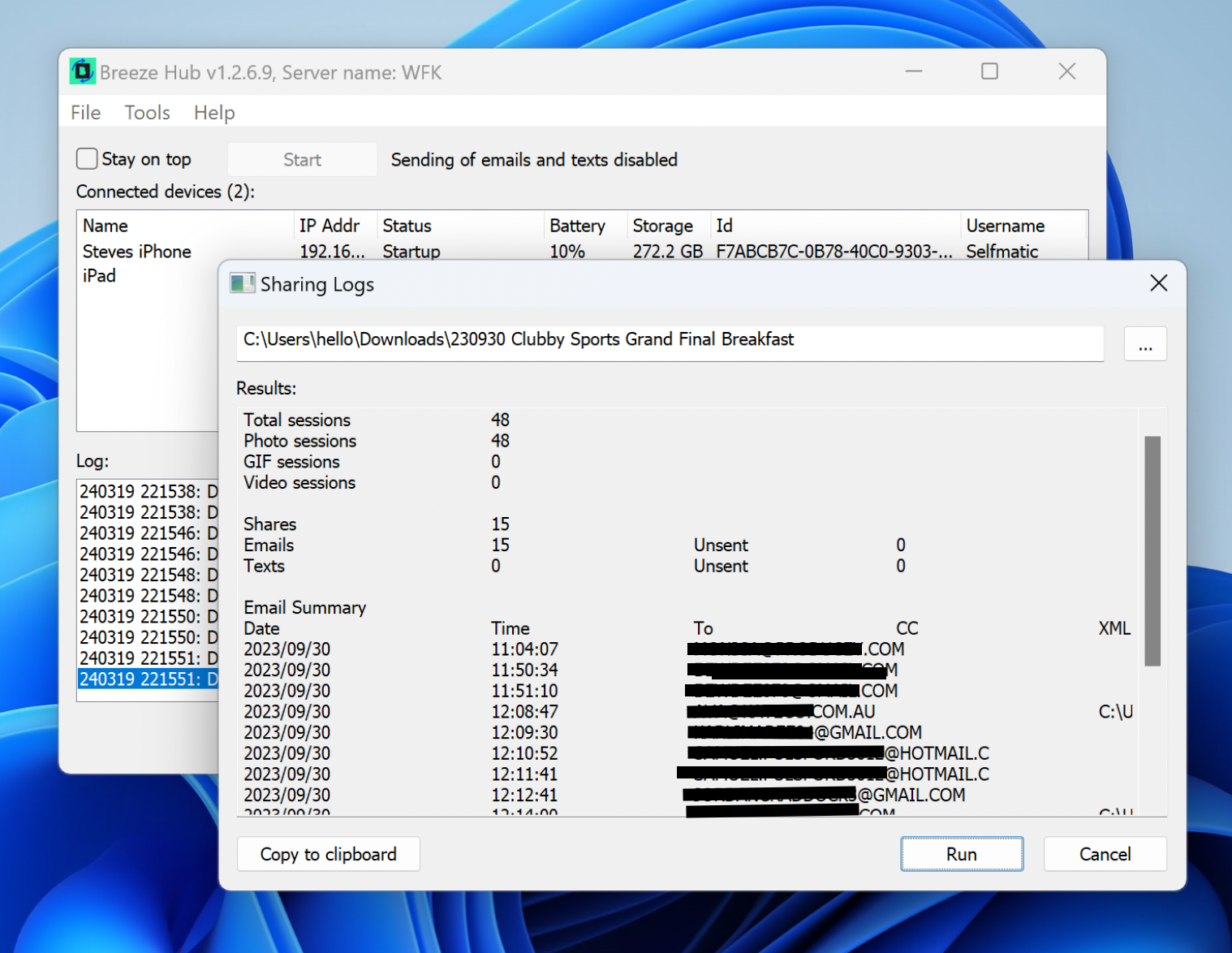
Task: Click the log folder path field
Action: (669, 341)
